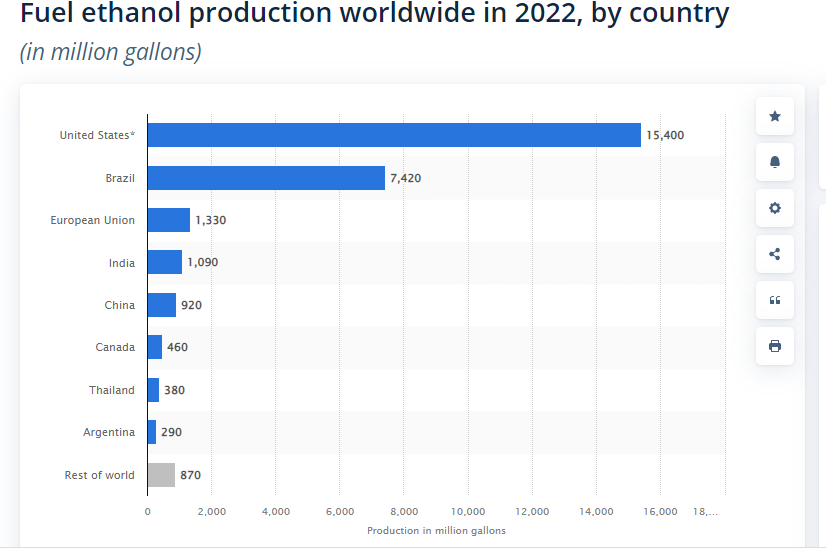Click the 7,420 data label
826x550 pixels.
[406, 178]
